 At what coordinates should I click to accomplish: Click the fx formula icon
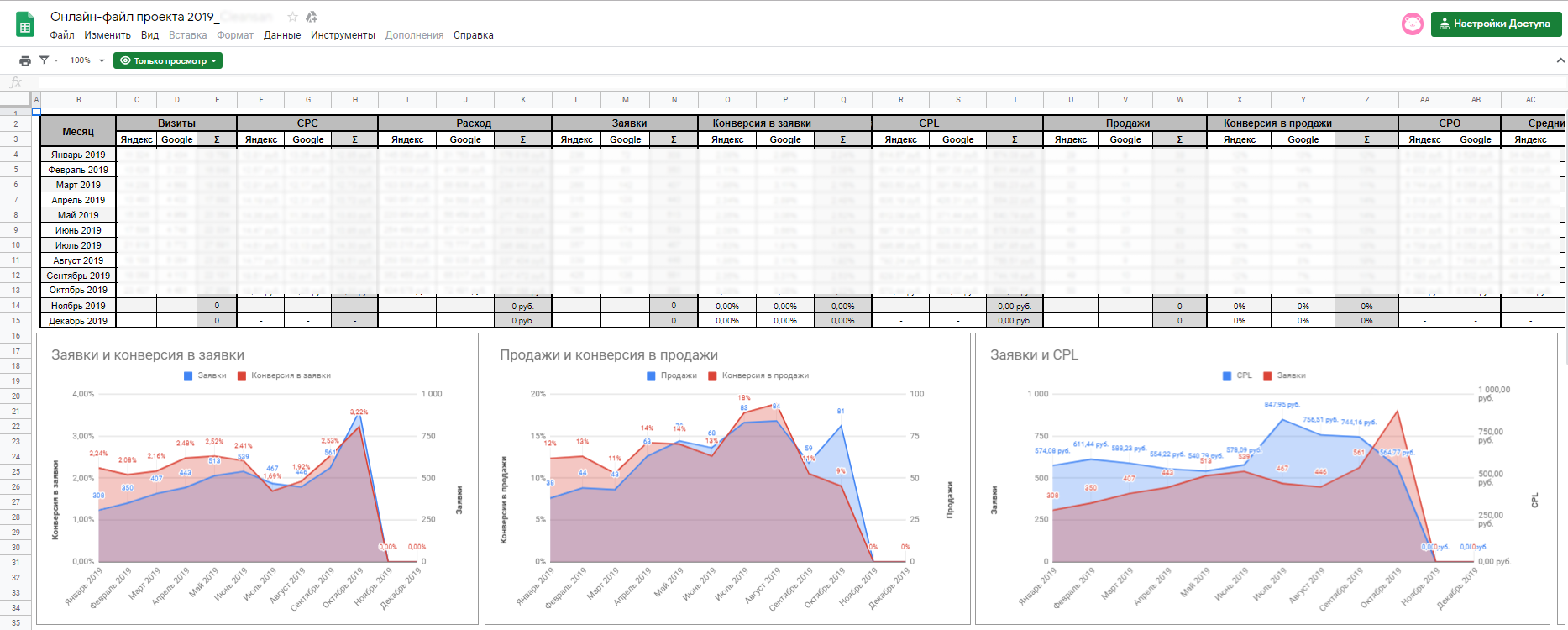[x=16, y=82]
